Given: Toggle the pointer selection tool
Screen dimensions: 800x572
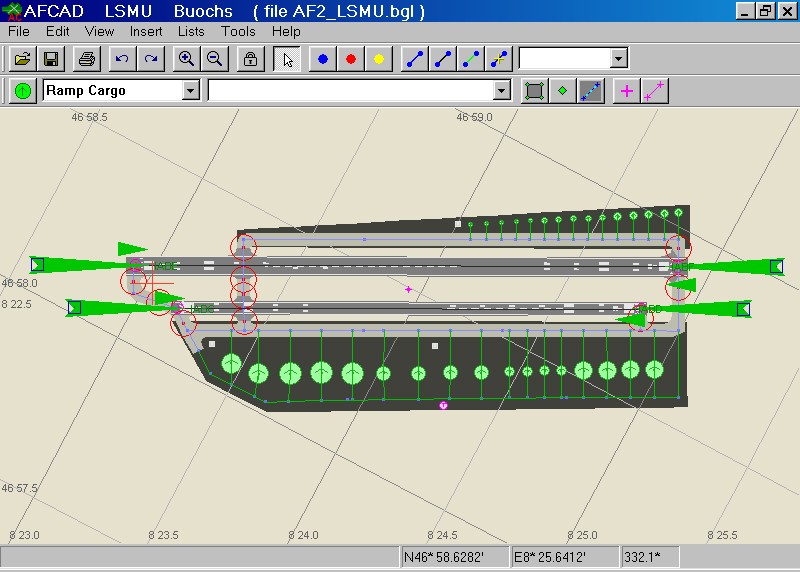Looking at the screenshot, I should [288, 59].
